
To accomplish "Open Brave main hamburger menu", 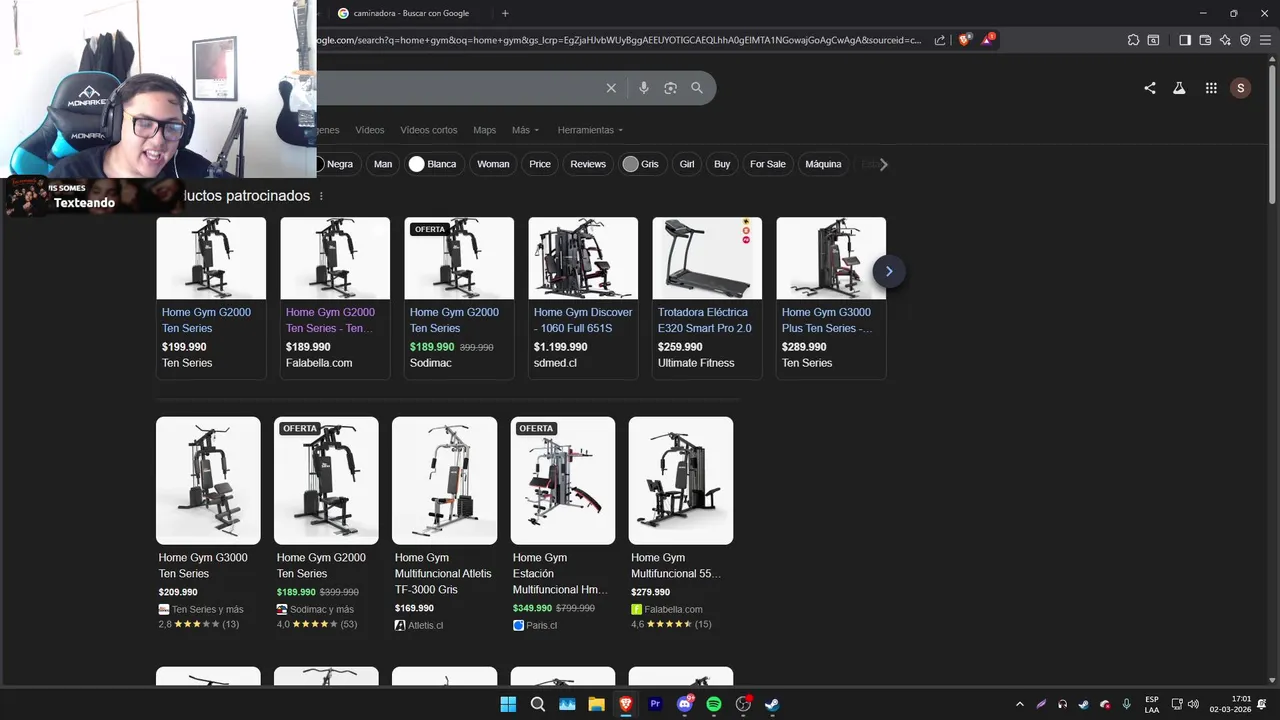I will pos(1266,40).
